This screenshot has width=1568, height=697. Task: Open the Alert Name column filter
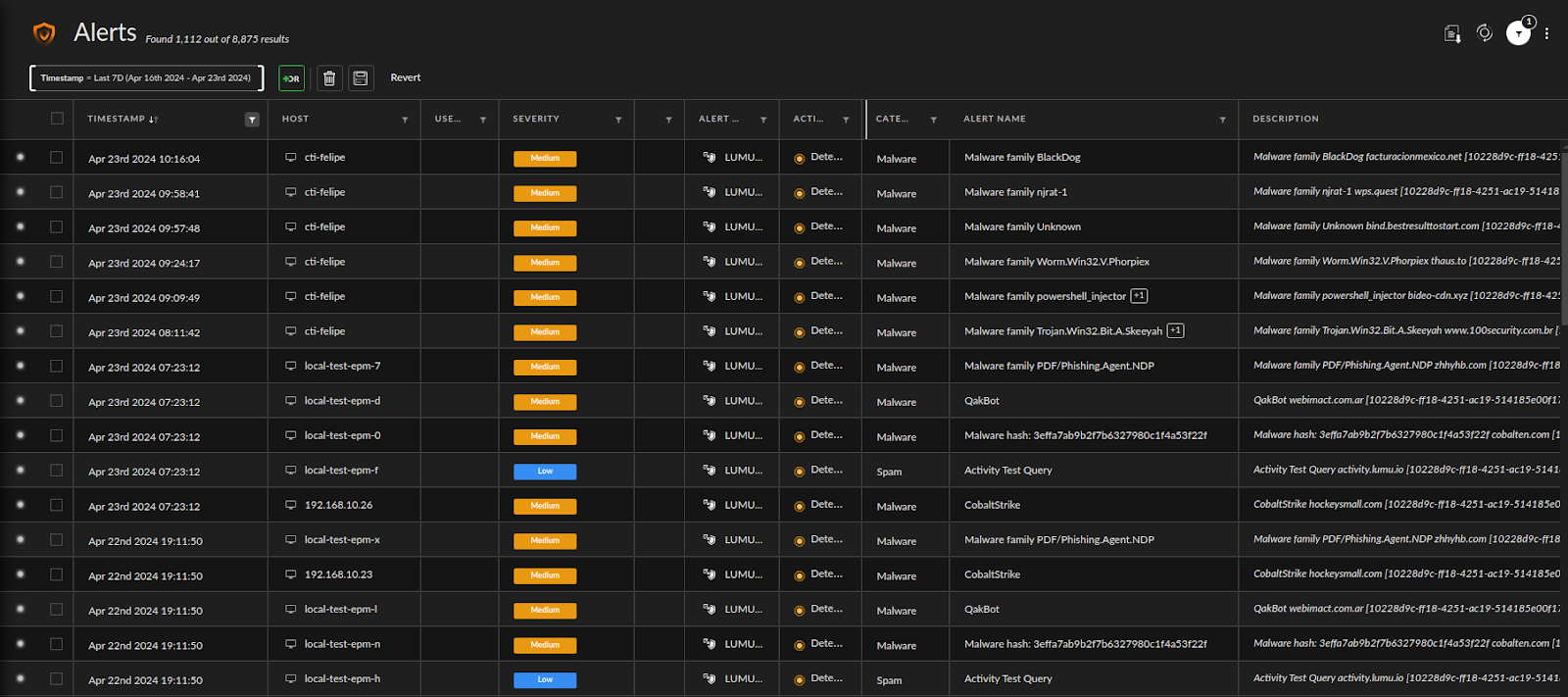[x=1222, y=120]
